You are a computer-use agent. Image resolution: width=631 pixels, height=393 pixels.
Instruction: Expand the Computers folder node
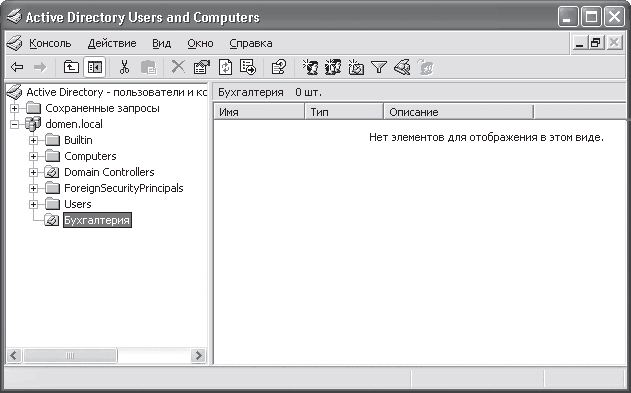[x=33, y=156]
